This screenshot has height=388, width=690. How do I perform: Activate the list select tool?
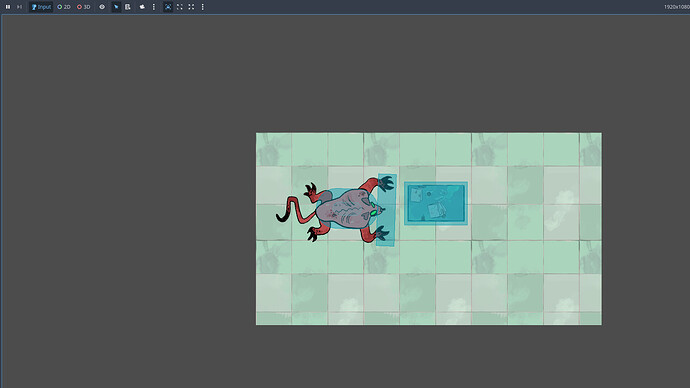[x=128, y=7]
